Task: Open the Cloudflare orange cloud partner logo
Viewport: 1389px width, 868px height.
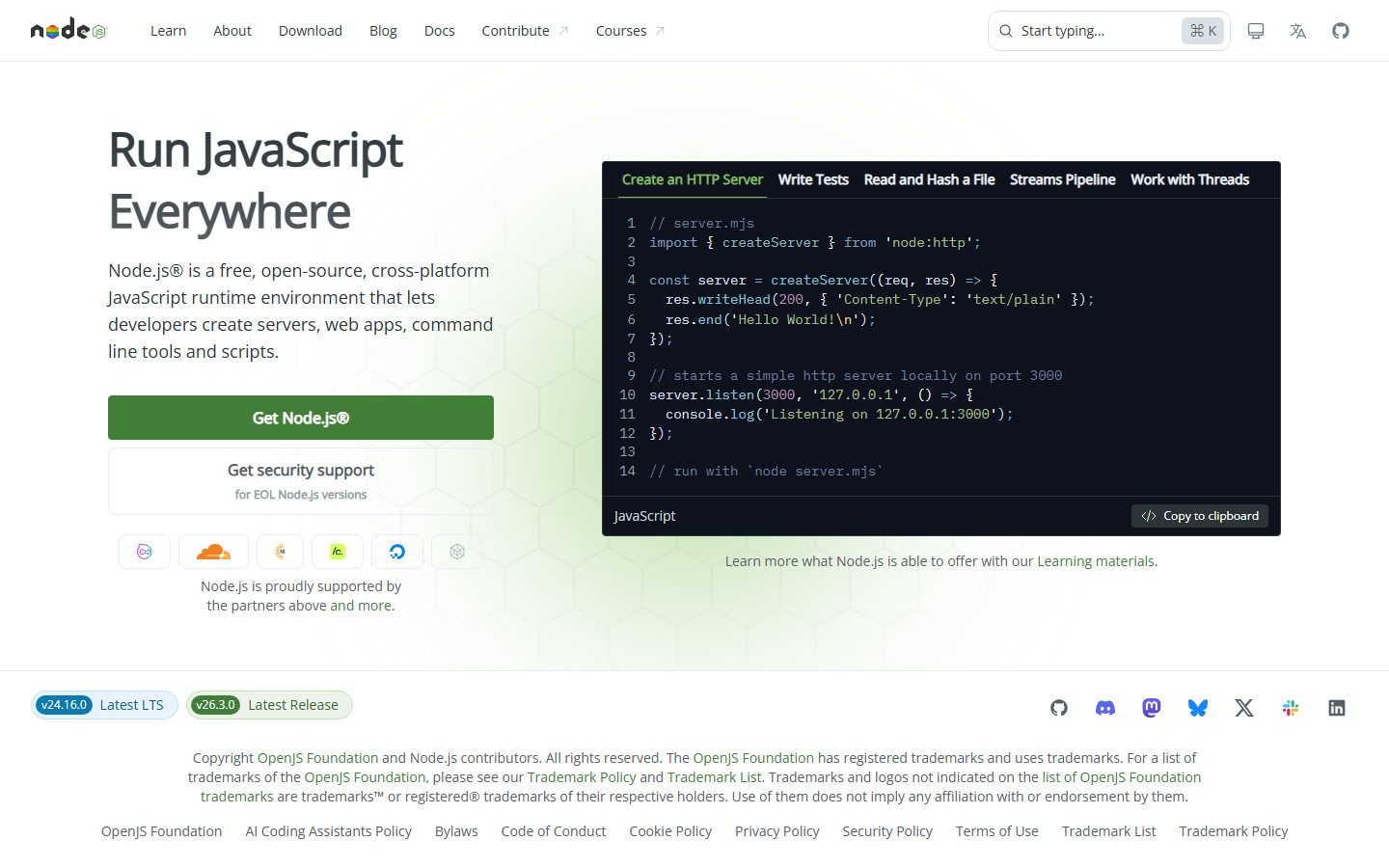Action: 213,552
